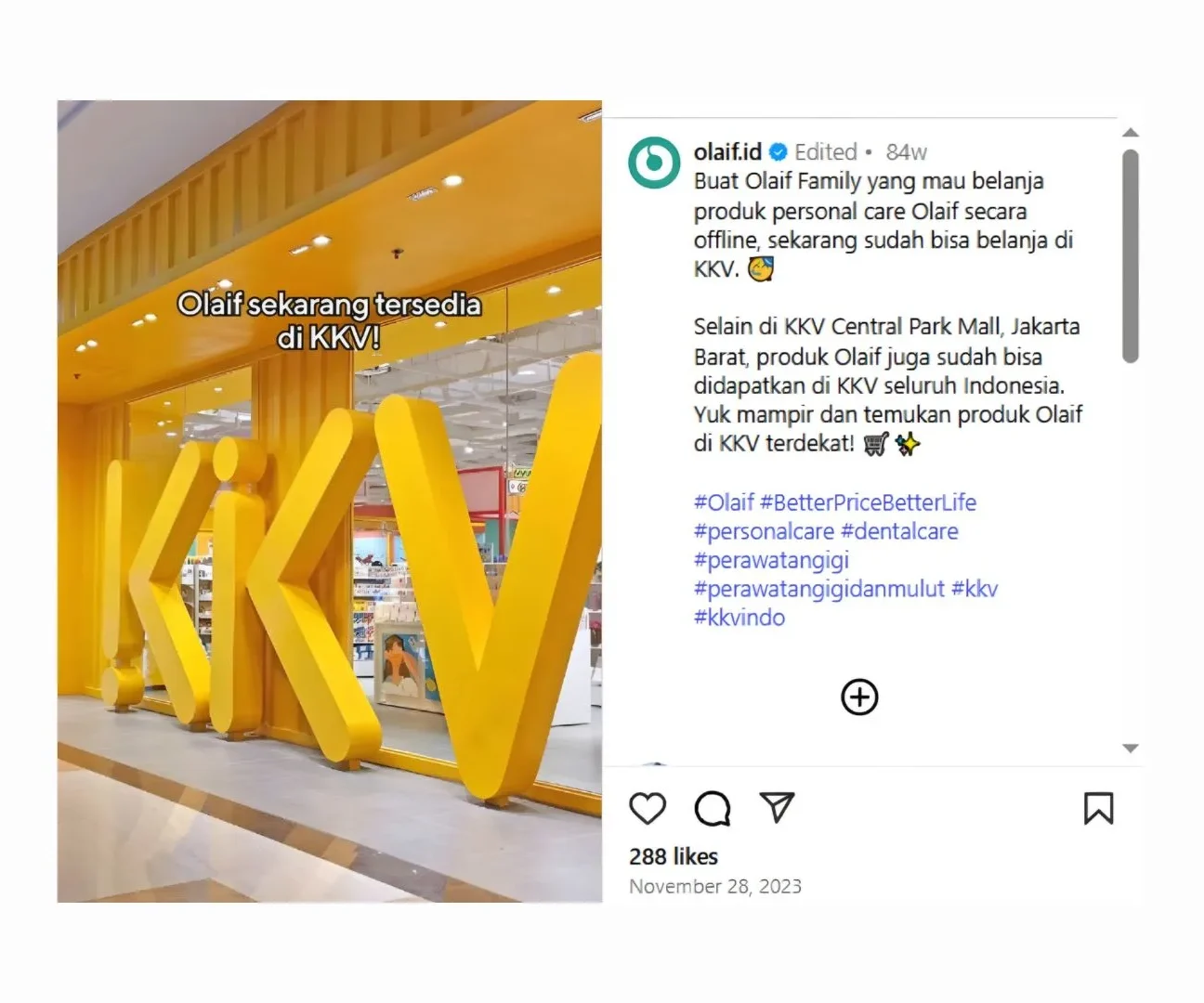Open the #personalcare hashtag
This screenshot has width=1204, height=1003.
pyautogui.click(x=764, y=531)
